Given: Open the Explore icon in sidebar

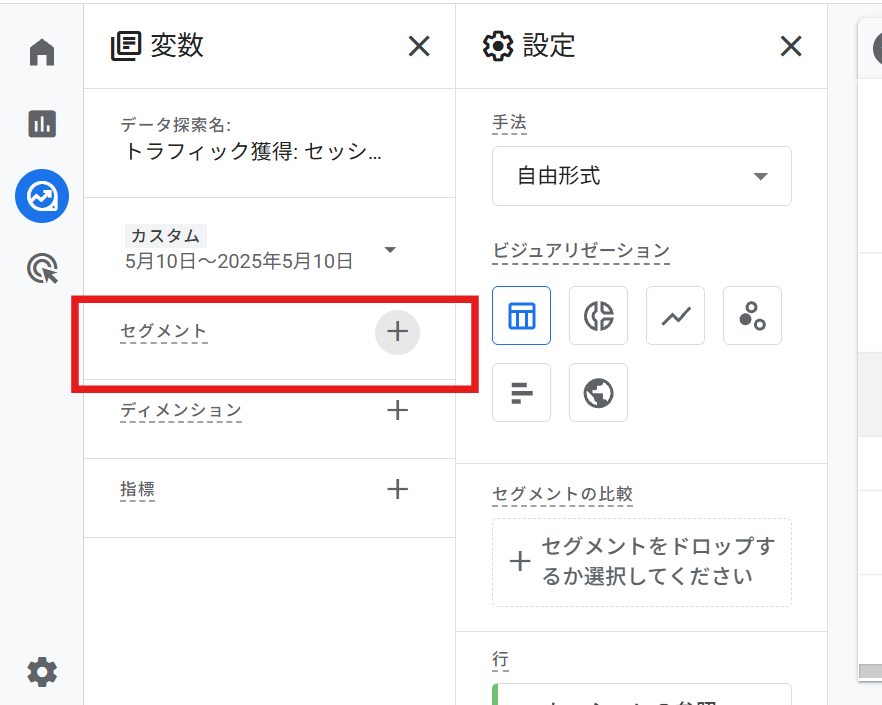Looking at the screenshot, I should pyautogui.click(x=42, y=196).
